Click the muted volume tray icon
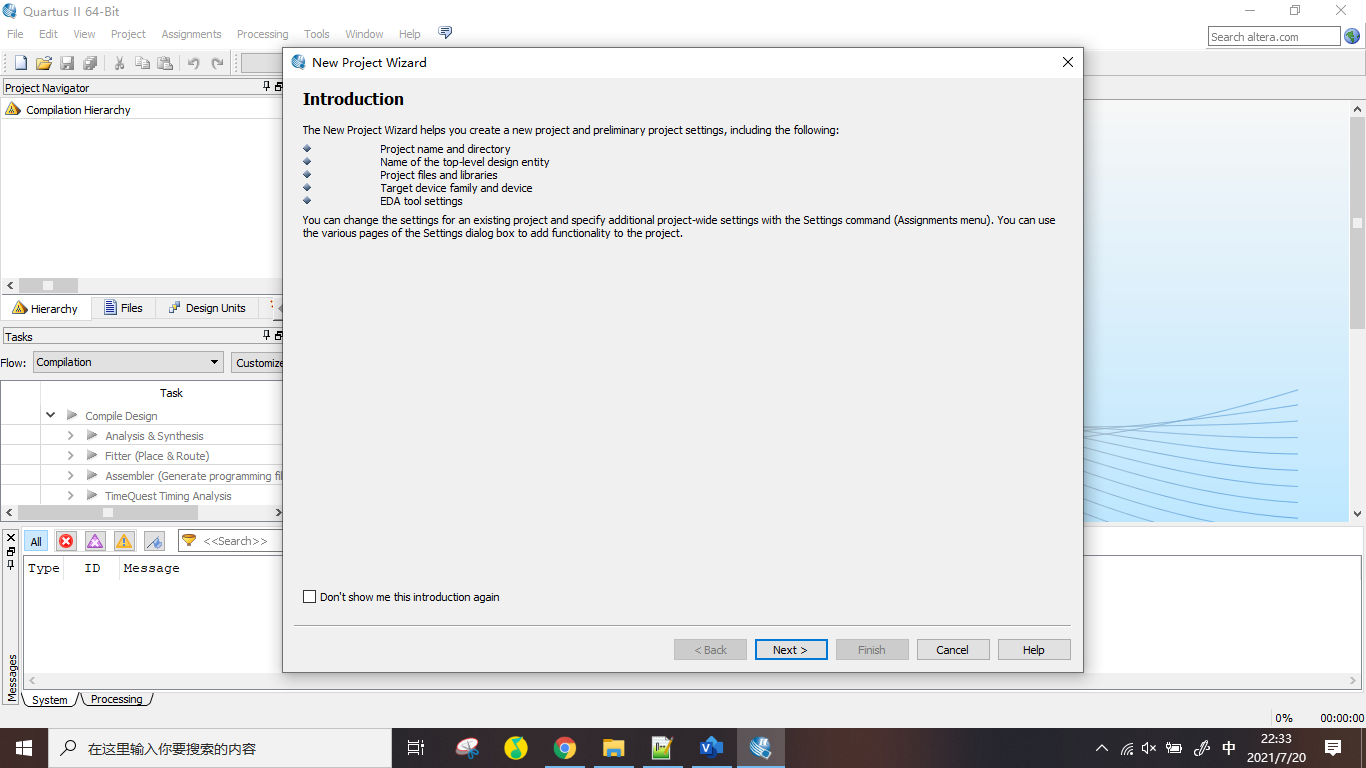 [1149, 748]
